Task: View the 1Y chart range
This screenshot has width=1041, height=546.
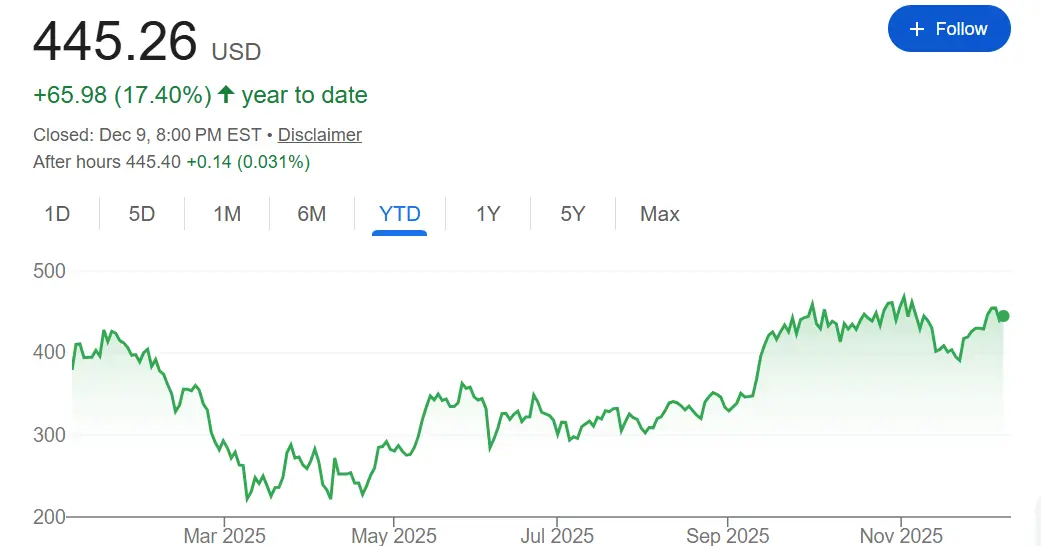Action: pos(487,213)
